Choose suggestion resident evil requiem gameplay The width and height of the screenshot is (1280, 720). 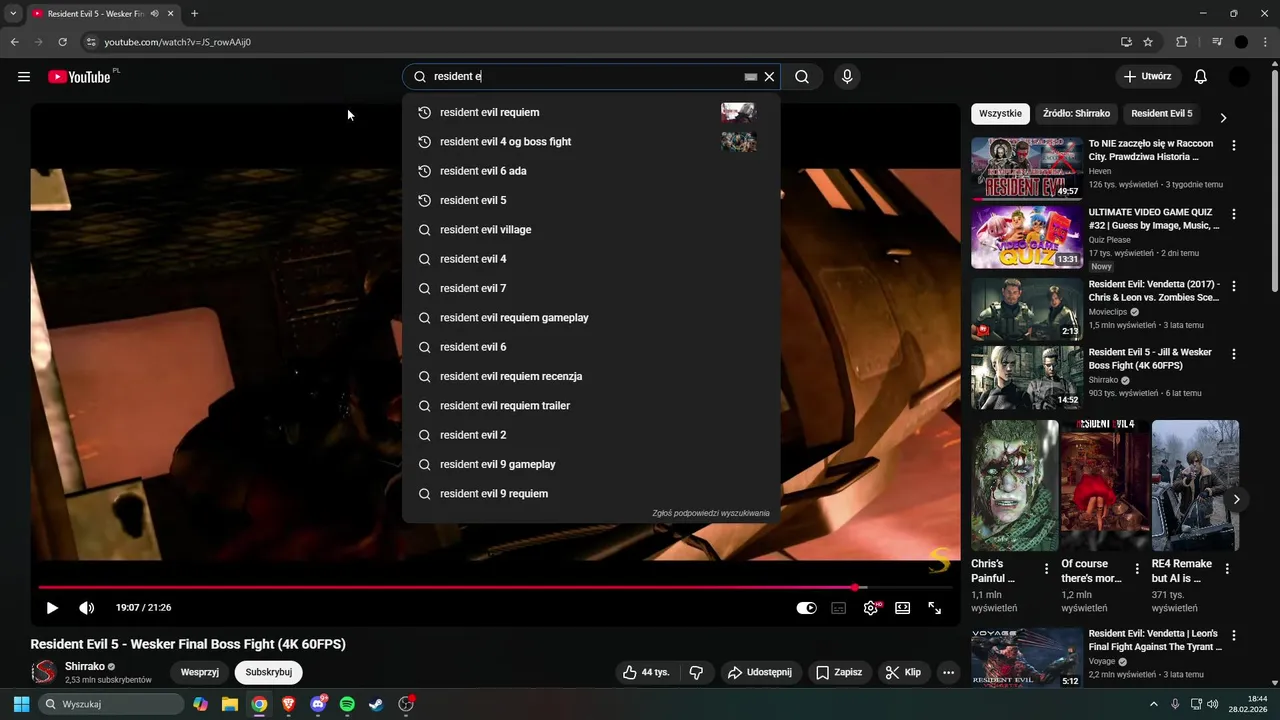click(x=591, y=318)
